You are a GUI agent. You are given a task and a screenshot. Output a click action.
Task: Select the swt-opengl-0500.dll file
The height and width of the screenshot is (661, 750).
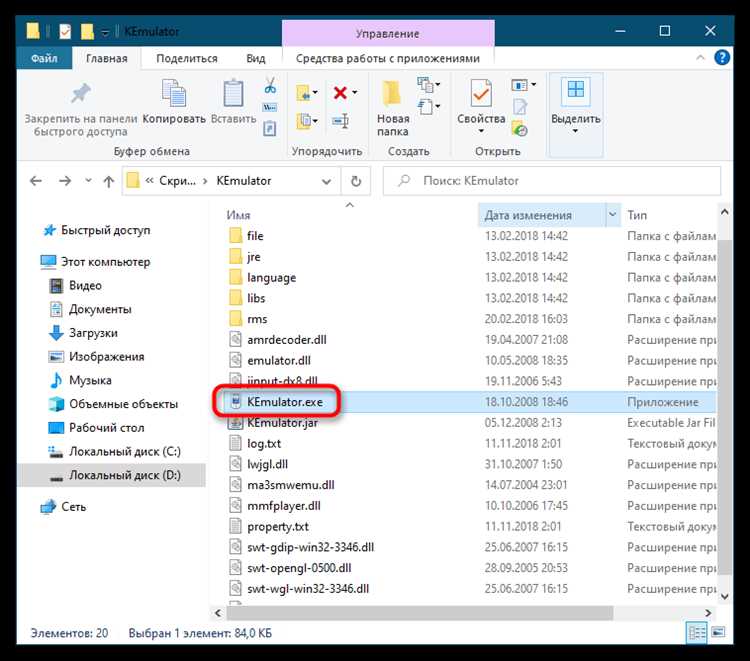point(299,568)
